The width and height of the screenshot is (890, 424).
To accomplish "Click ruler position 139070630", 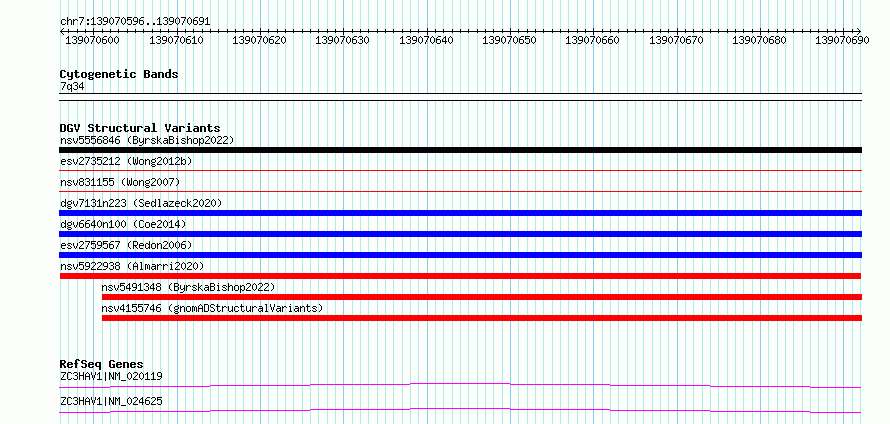I will (342, 40).
